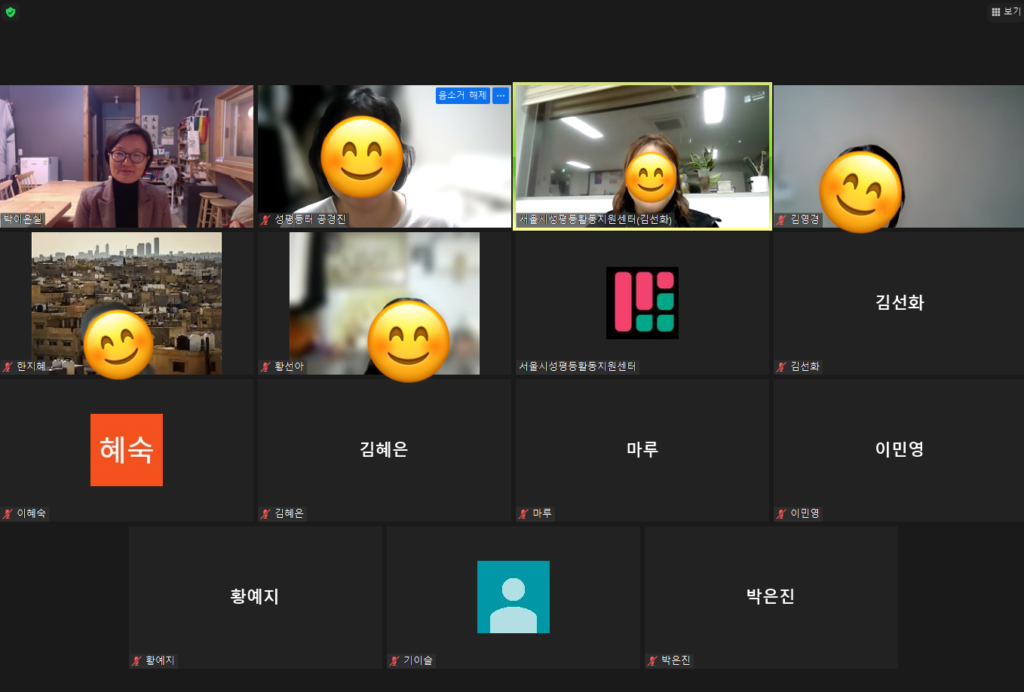
Task: Click muted mic icon beside 박은진 label
Action: point(653,661)
